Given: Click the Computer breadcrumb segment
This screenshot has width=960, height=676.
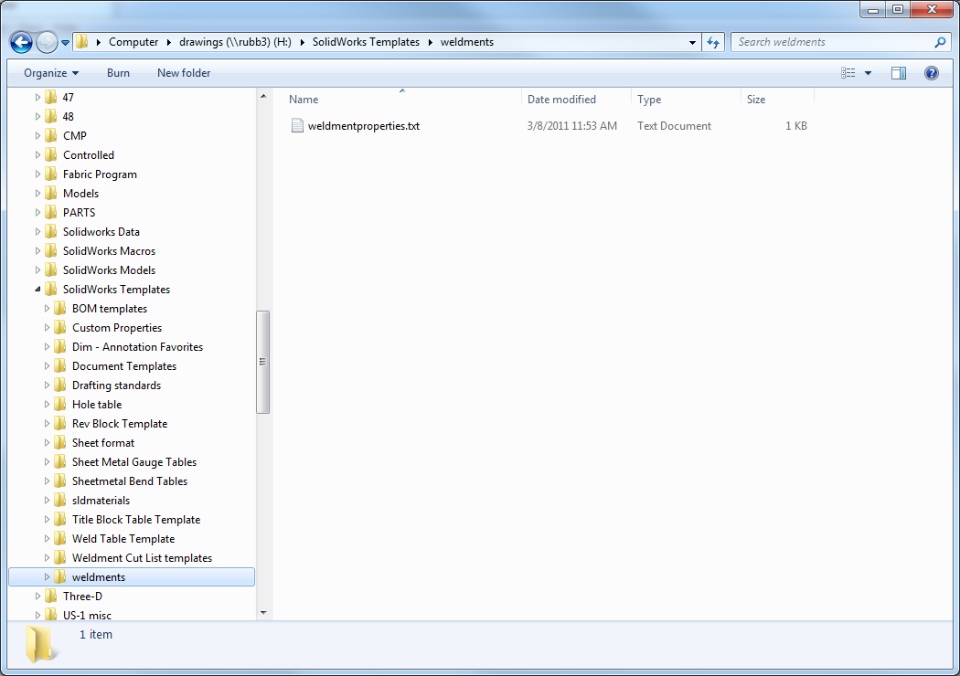Looking at the screenshot, I should pyautogui.click(x=133, y=42).
